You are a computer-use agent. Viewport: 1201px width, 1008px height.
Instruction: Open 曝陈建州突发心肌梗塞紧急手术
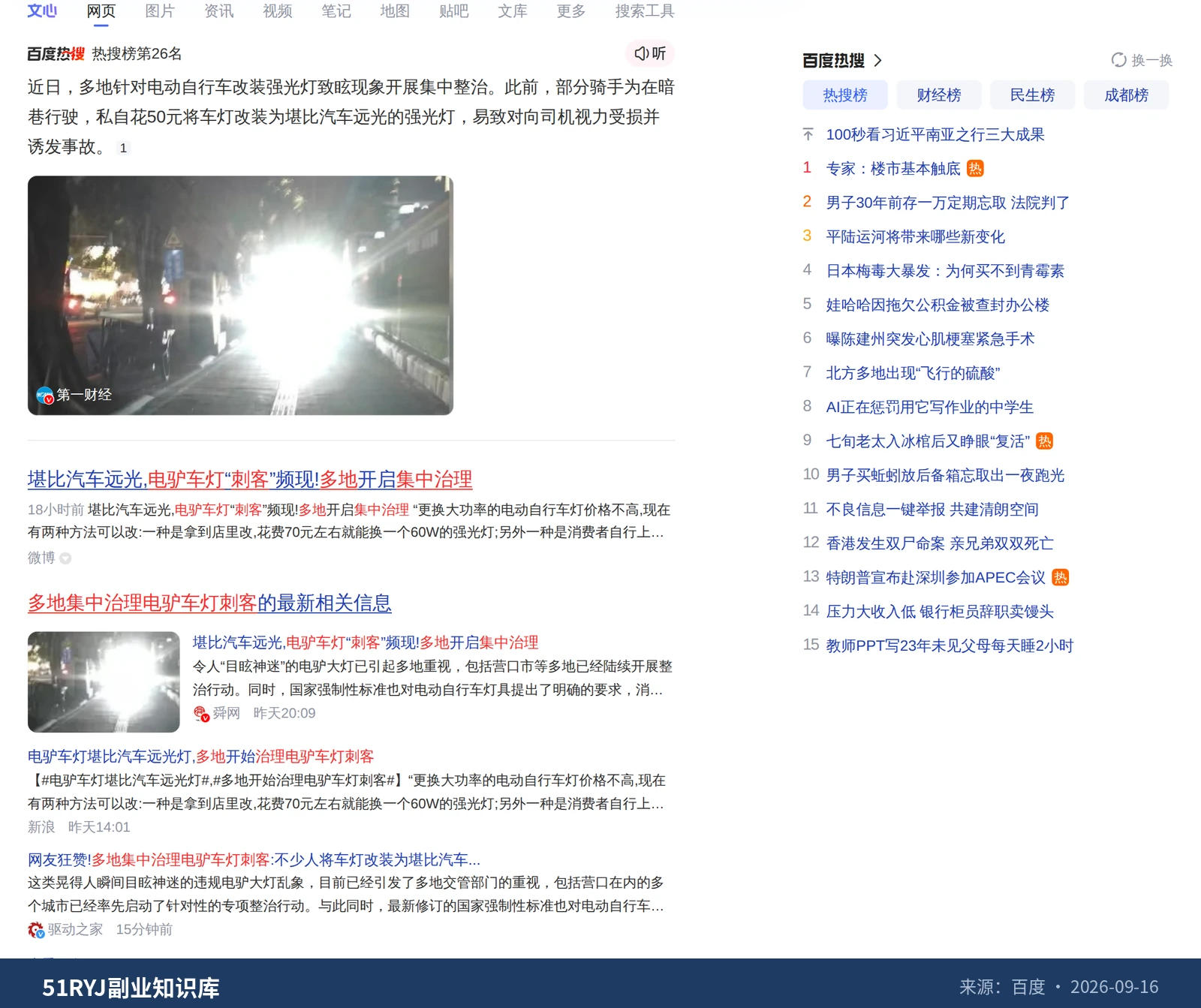[930, 339]
